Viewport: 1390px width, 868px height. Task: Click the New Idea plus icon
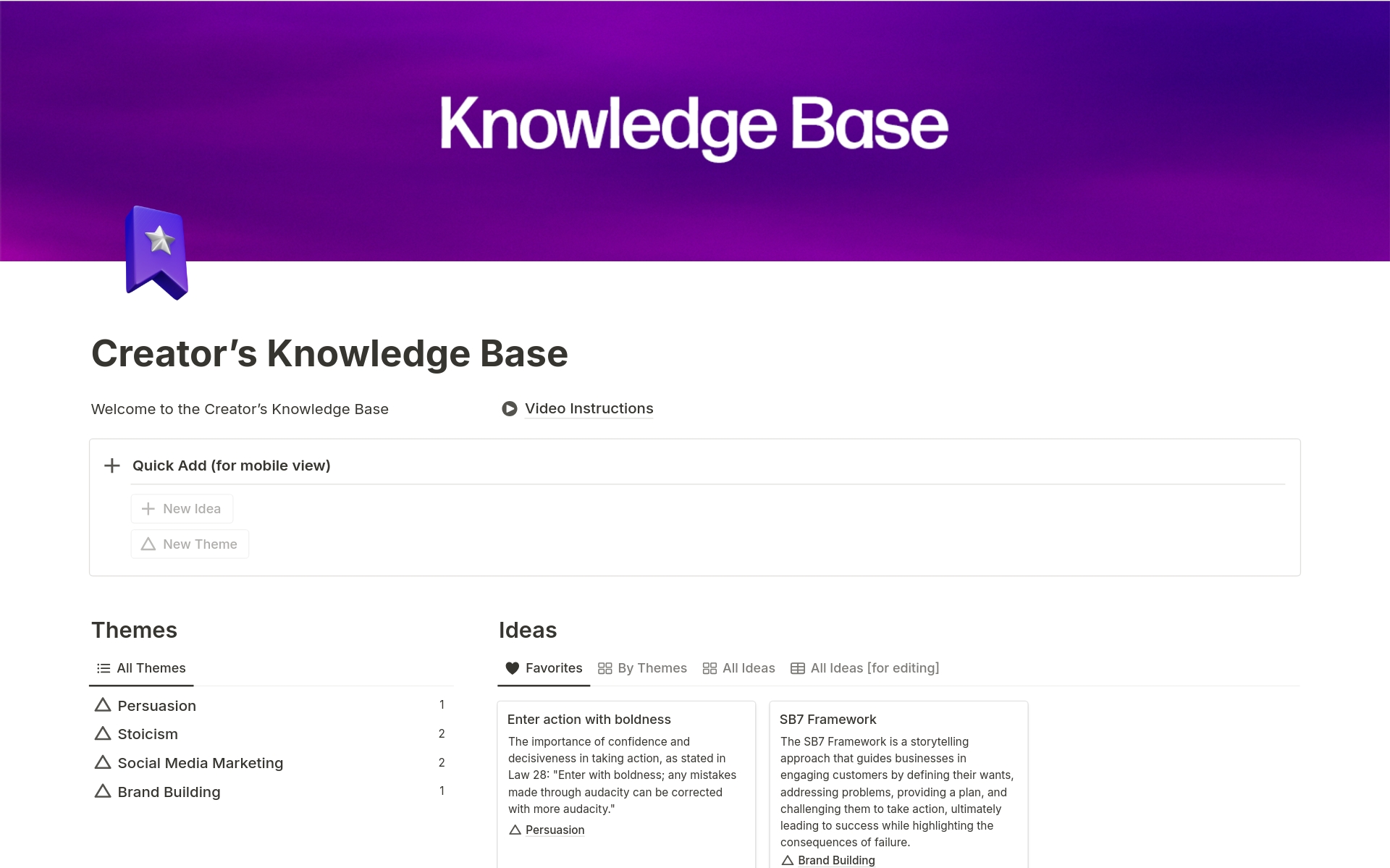pos(148,508)
